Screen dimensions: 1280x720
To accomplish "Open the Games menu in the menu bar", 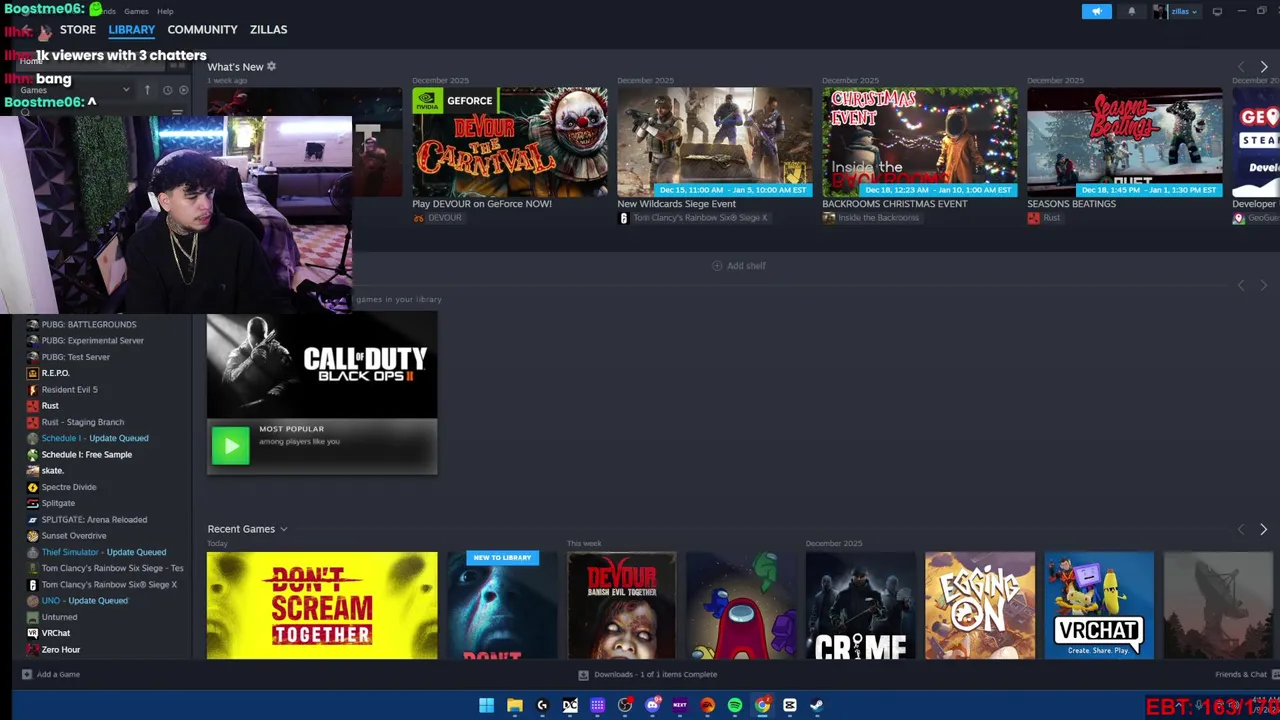I will 136,11.
